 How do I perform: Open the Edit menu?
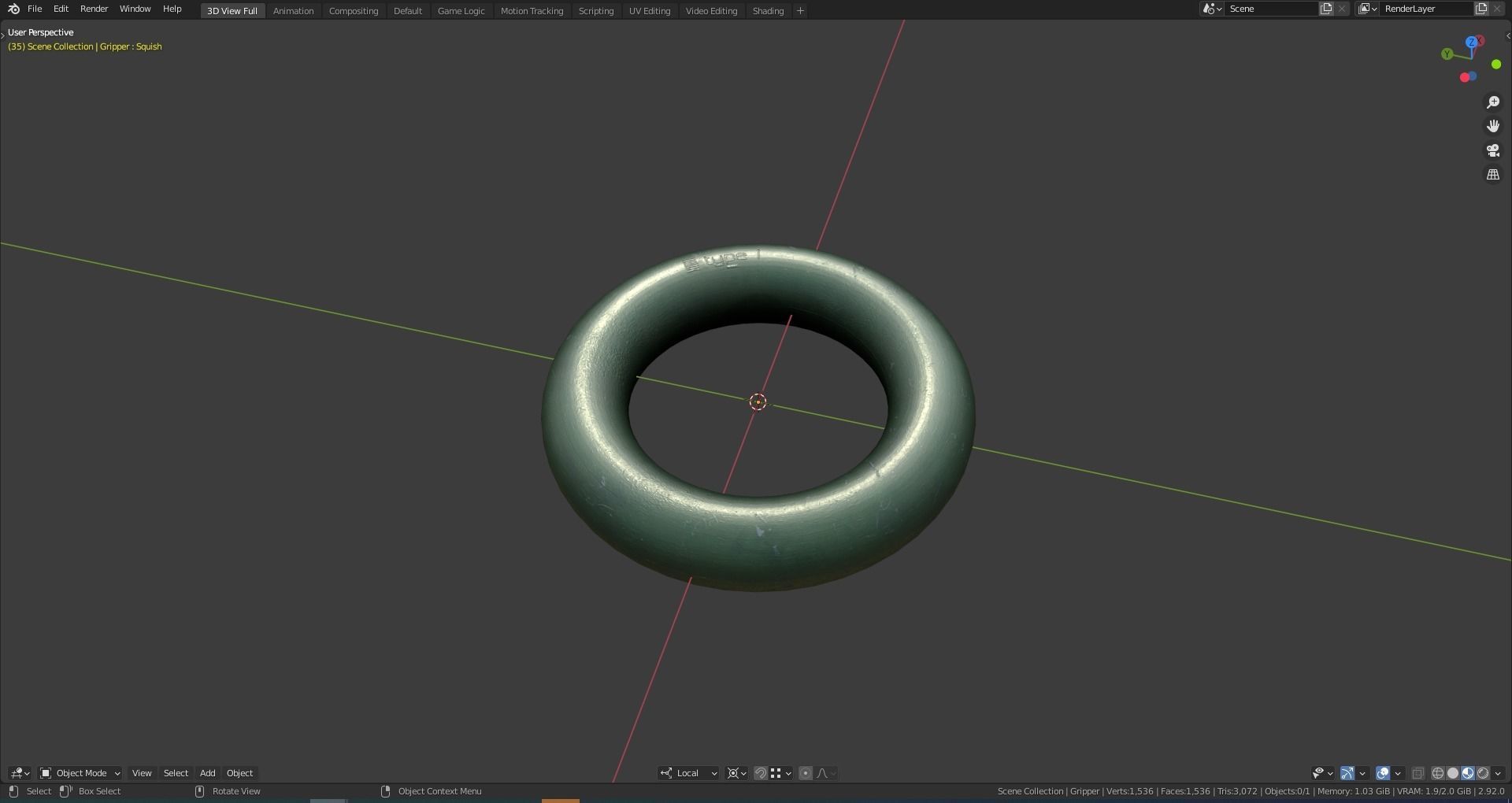61,9
